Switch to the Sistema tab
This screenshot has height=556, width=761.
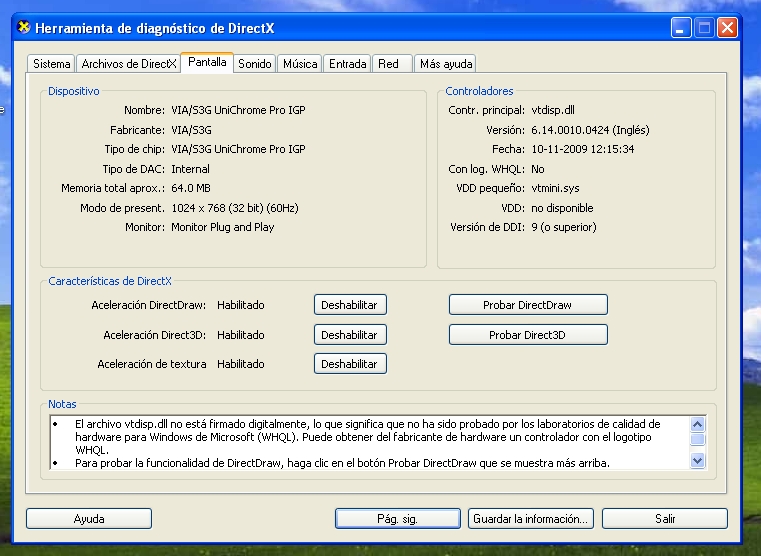51,64
